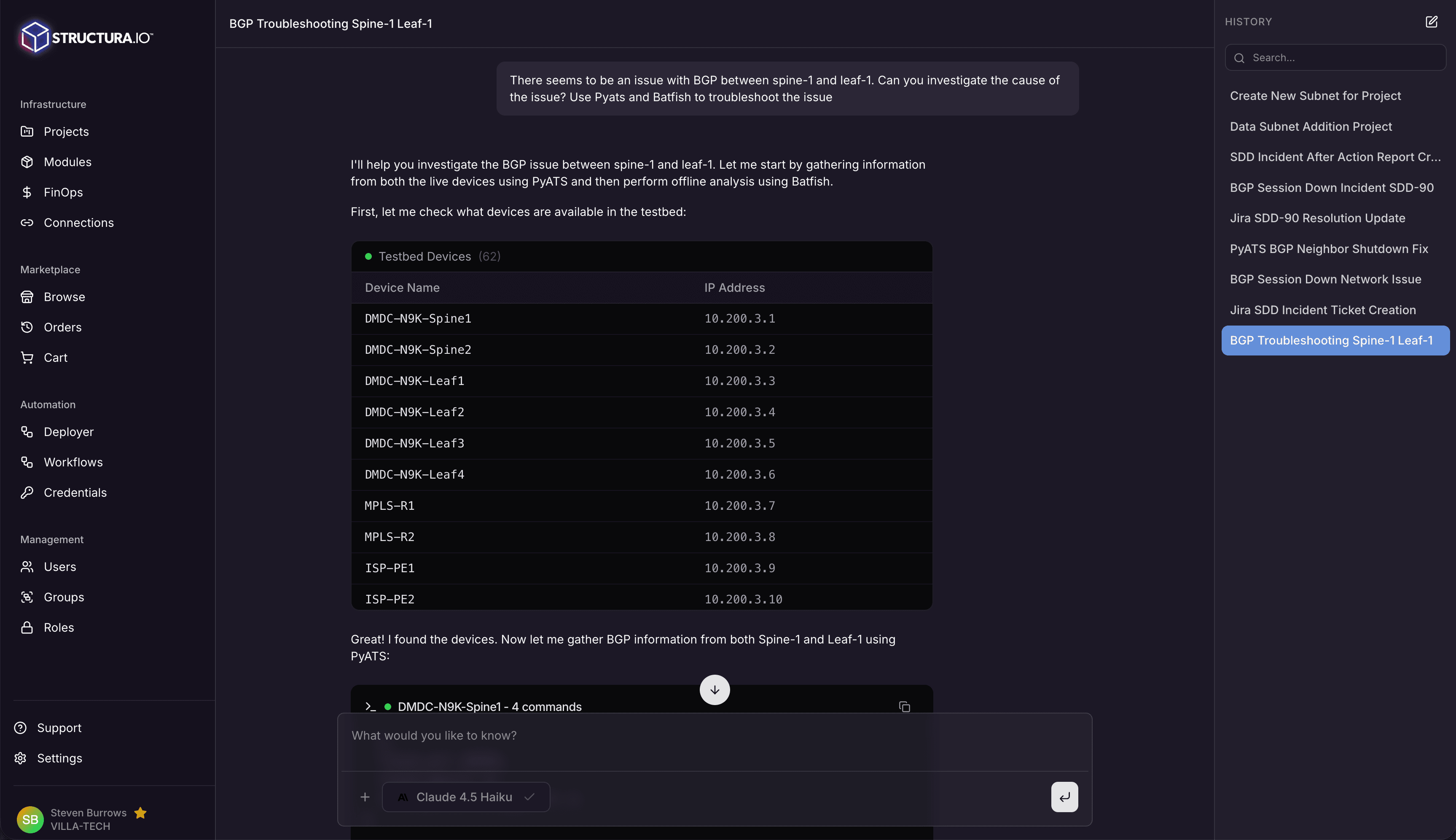Open the Marketplace Browse section
Screen dimensions: 1456x840
click(64, 296)
